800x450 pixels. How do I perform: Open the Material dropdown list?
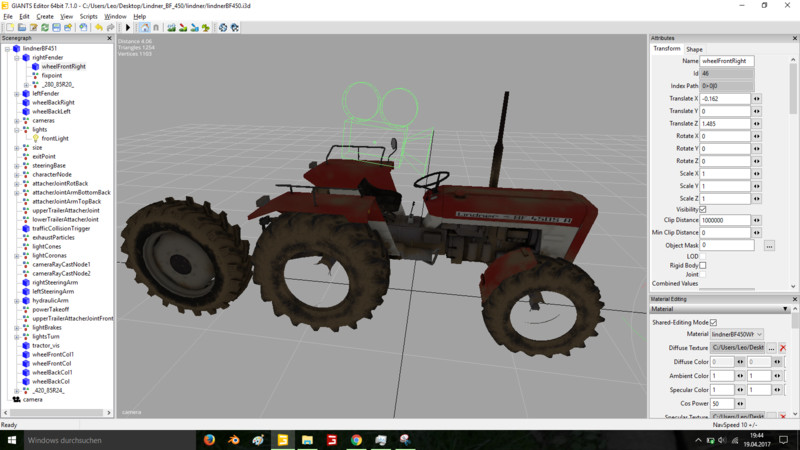pyautogui.click(x=760, y=334)
